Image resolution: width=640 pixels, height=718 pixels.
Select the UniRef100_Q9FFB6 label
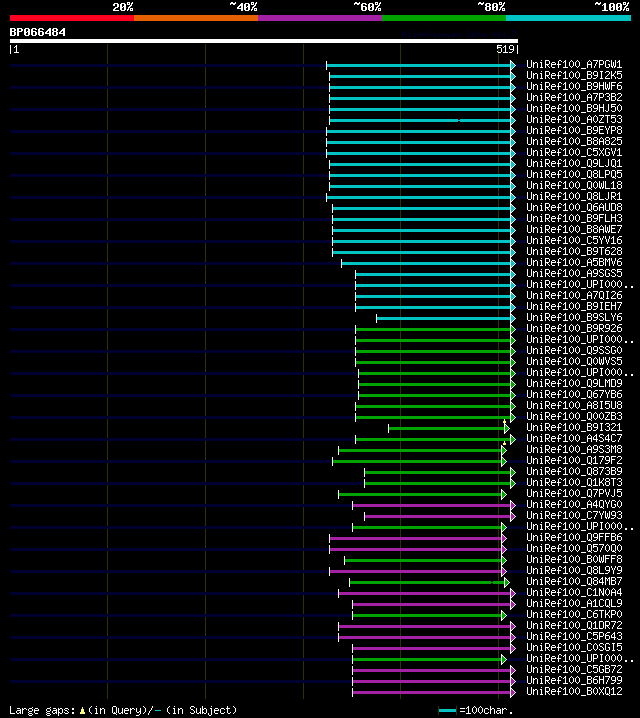coord(574,537)
